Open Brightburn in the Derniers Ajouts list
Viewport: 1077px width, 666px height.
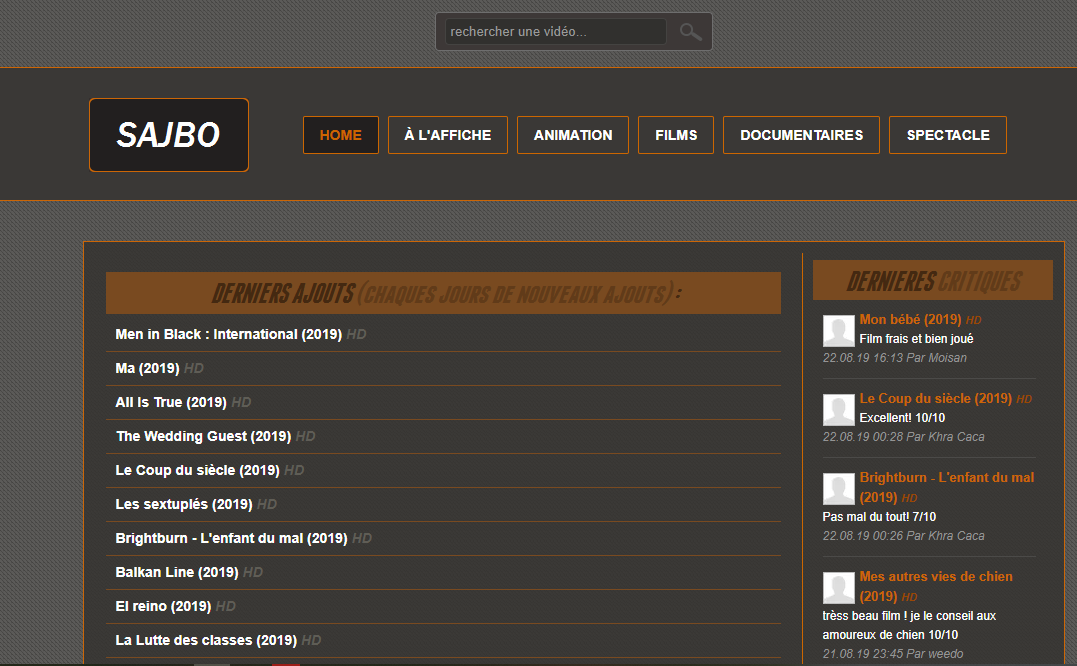231,538
